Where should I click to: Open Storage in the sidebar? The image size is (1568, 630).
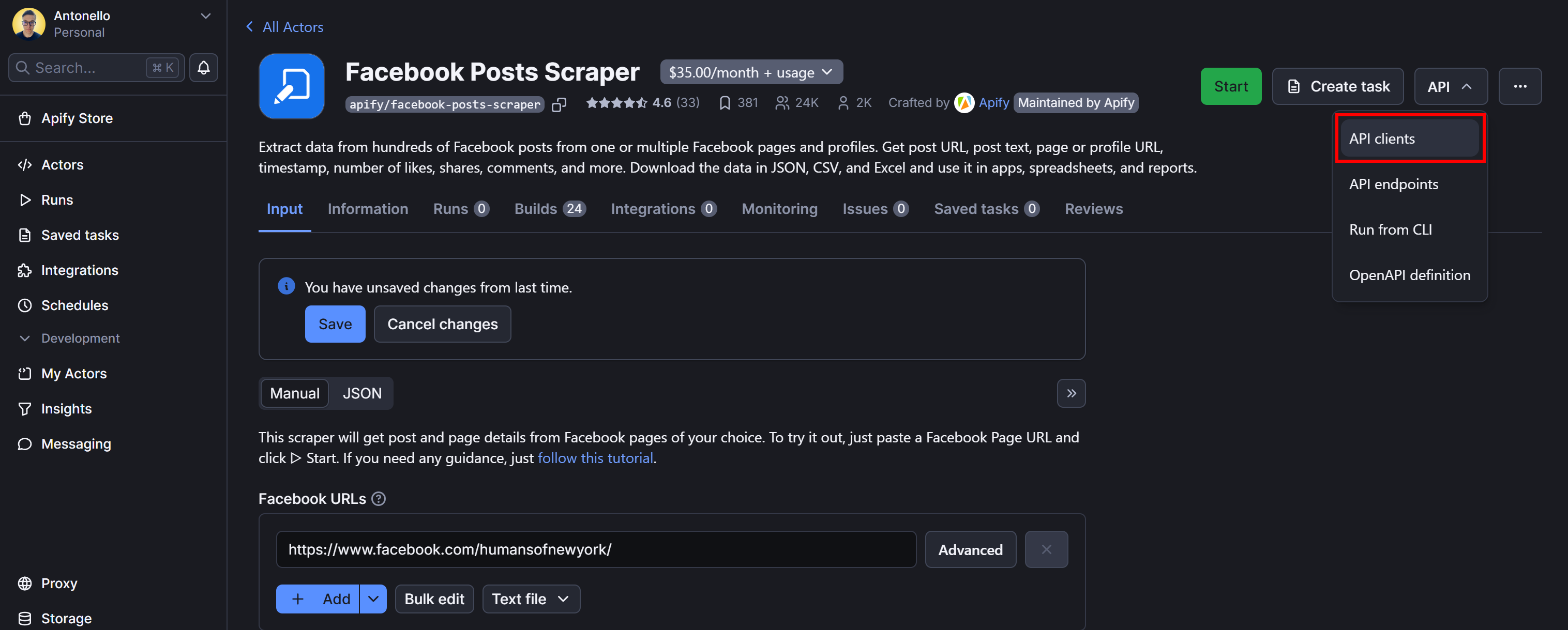(65, 617)
